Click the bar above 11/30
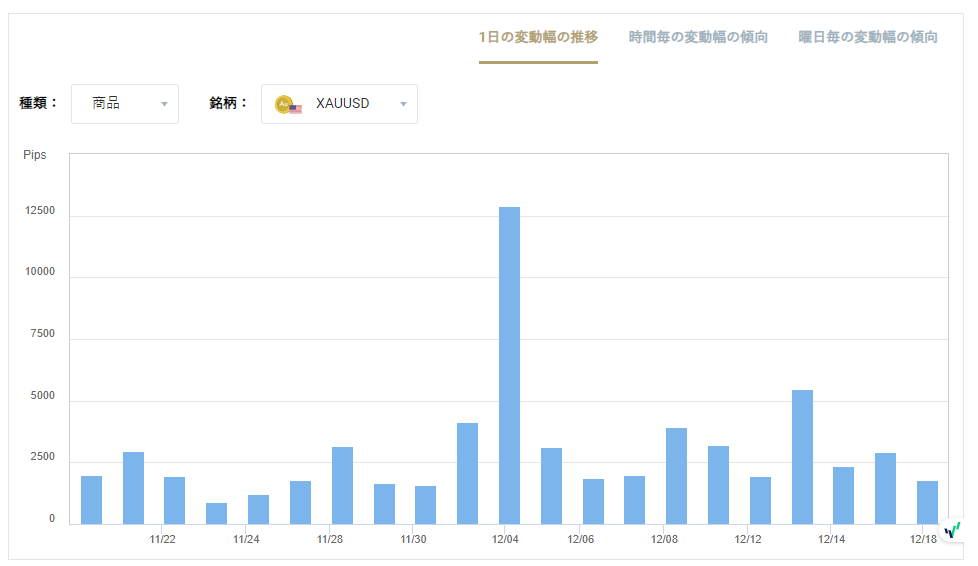Viewport: 978px width, 566px height. click(x=425, y=505)
